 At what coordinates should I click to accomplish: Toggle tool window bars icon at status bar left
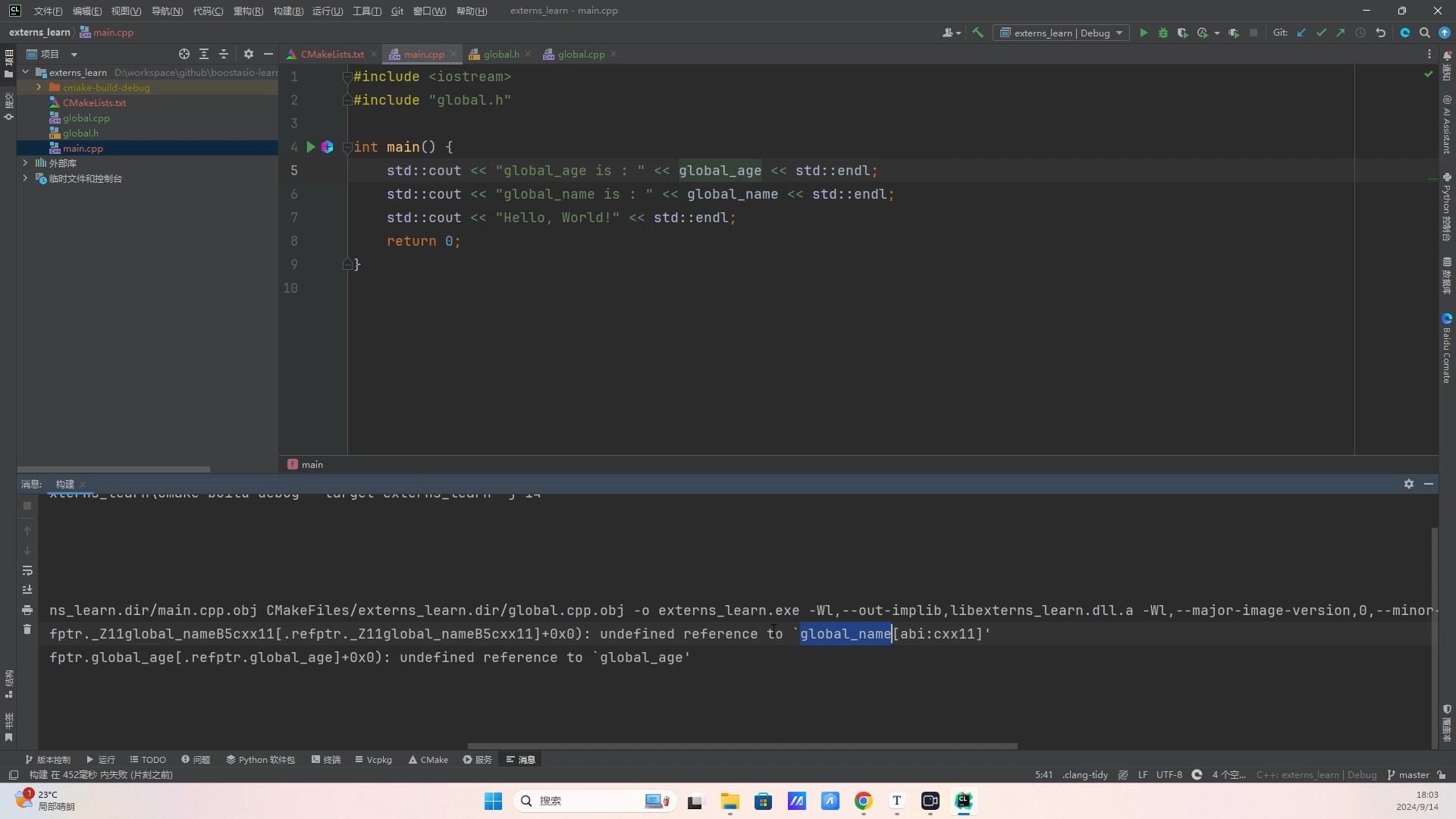(x=13, y=775)
